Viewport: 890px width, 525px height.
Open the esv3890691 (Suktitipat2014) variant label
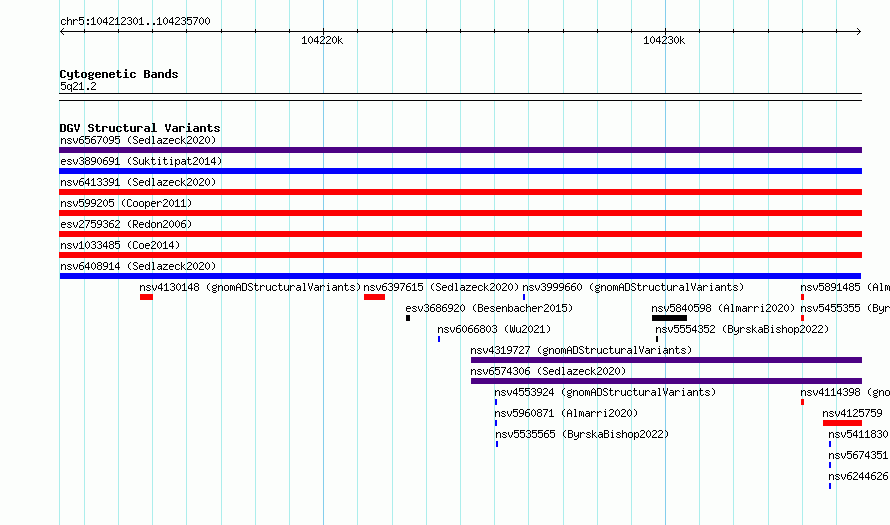pyautogui.click(x=141, y=161)
